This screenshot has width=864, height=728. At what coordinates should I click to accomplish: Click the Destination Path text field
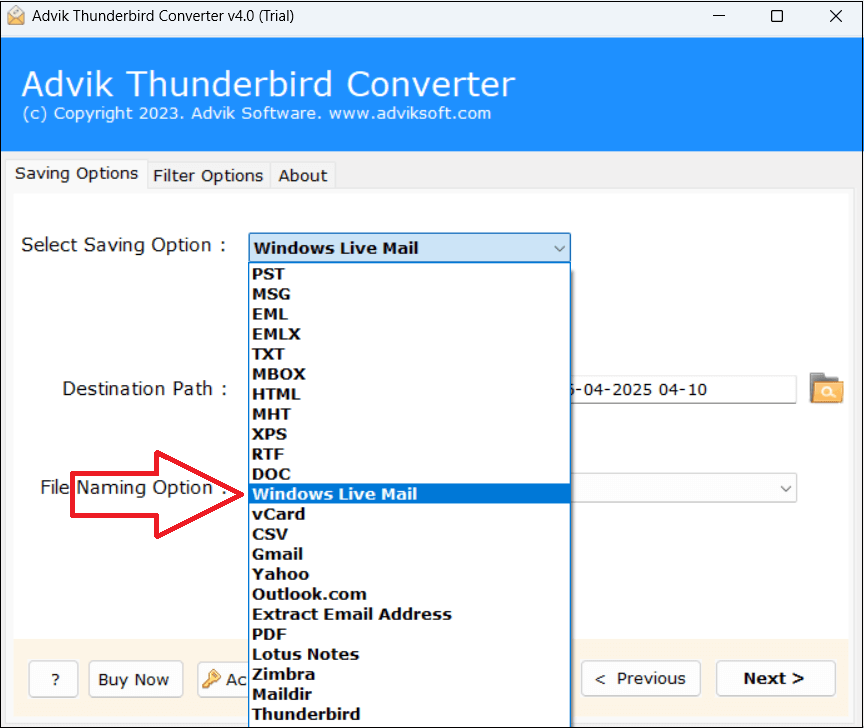pos(682,390)
